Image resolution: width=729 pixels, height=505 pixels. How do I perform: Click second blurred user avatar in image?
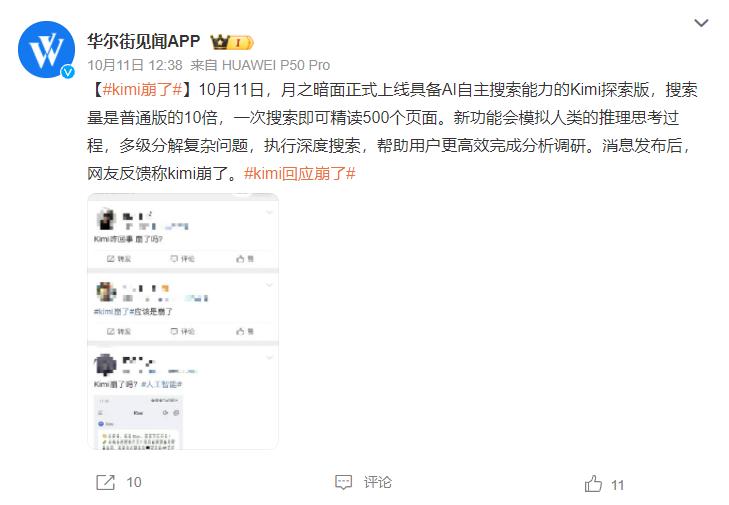point(106,292)
